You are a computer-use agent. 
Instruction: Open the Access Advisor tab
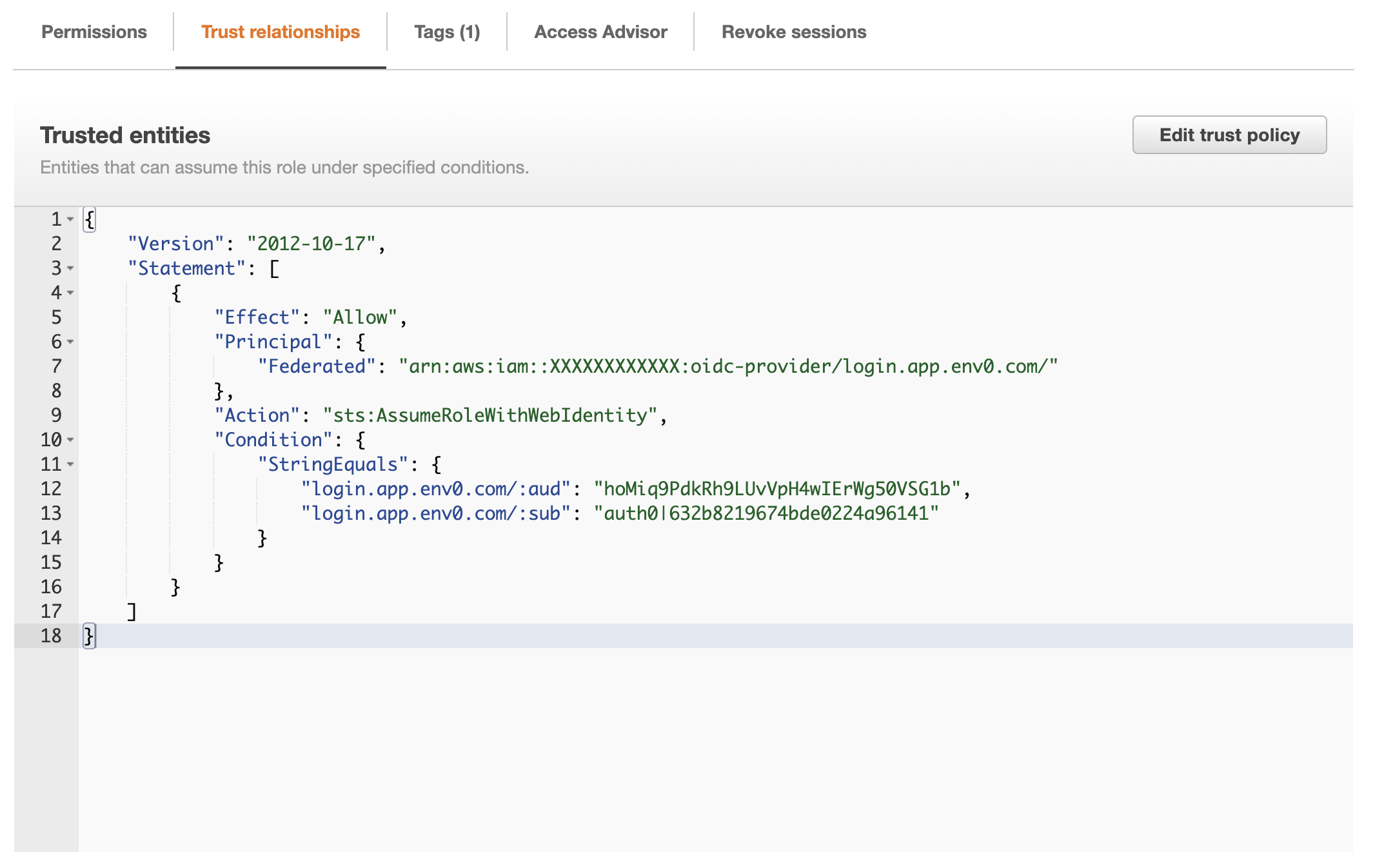point(600,32)
